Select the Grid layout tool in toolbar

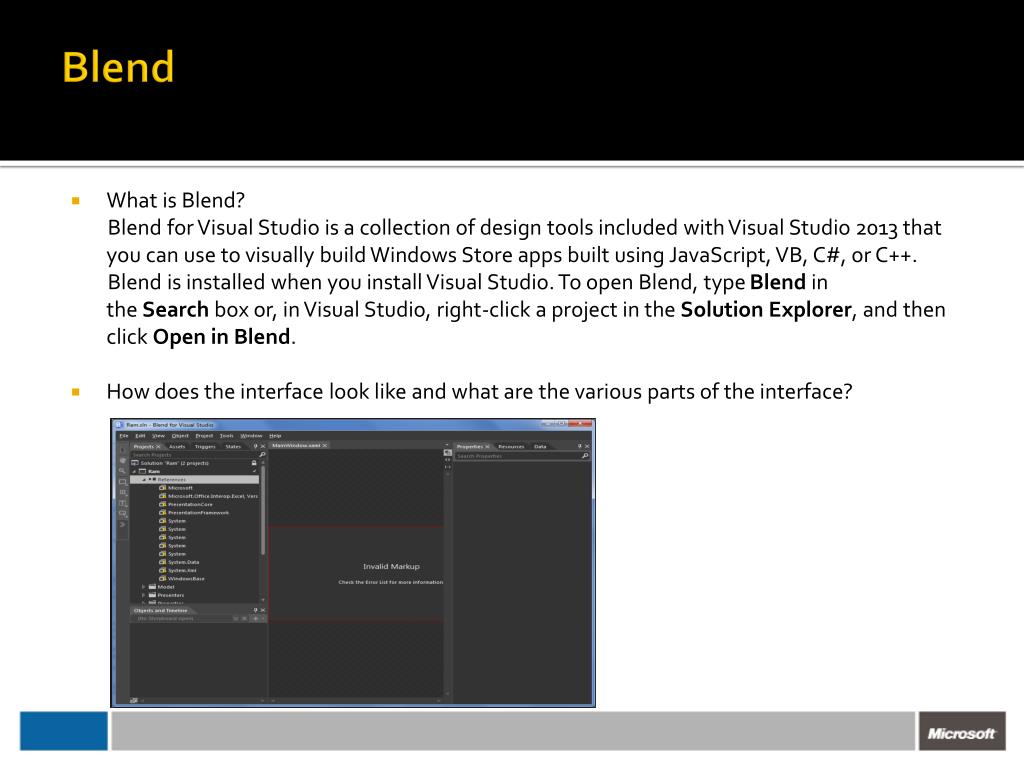122,492
